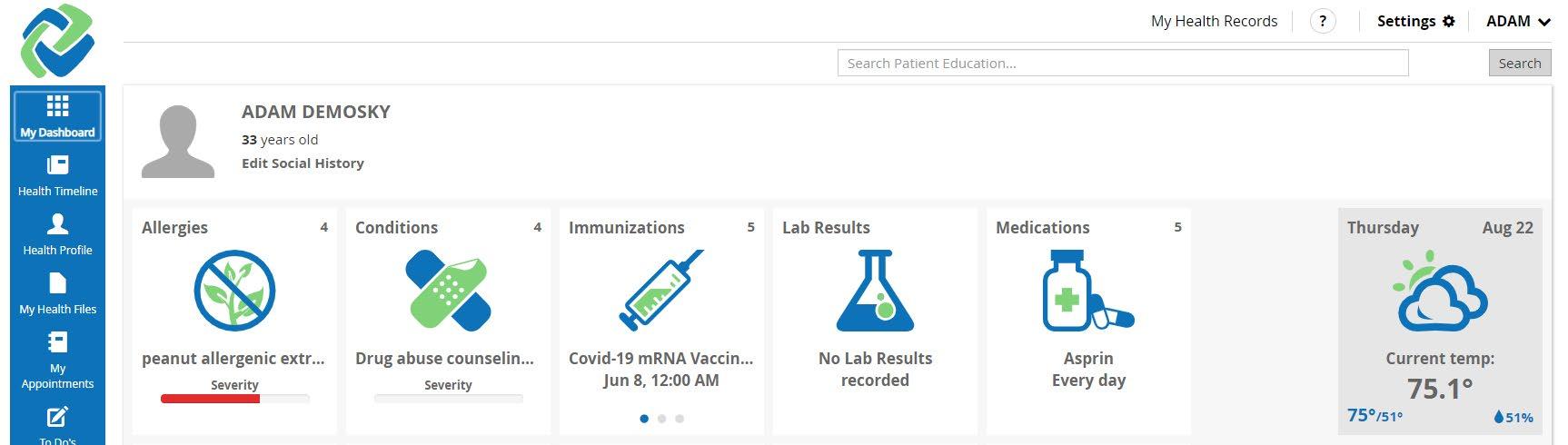Click the red allergy severity bar
This screenshot has height=445, width=1568.
[210, 399]
